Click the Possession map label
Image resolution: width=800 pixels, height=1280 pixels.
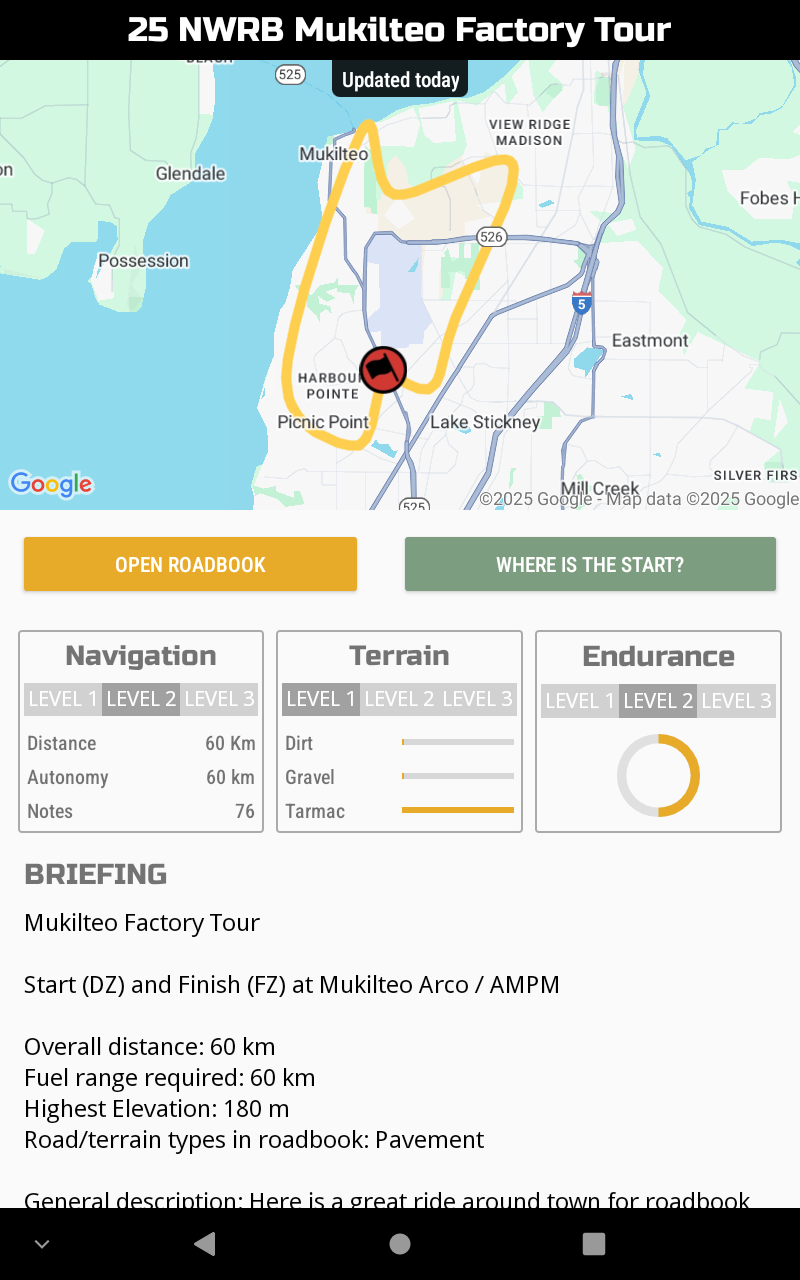(143, 260)
